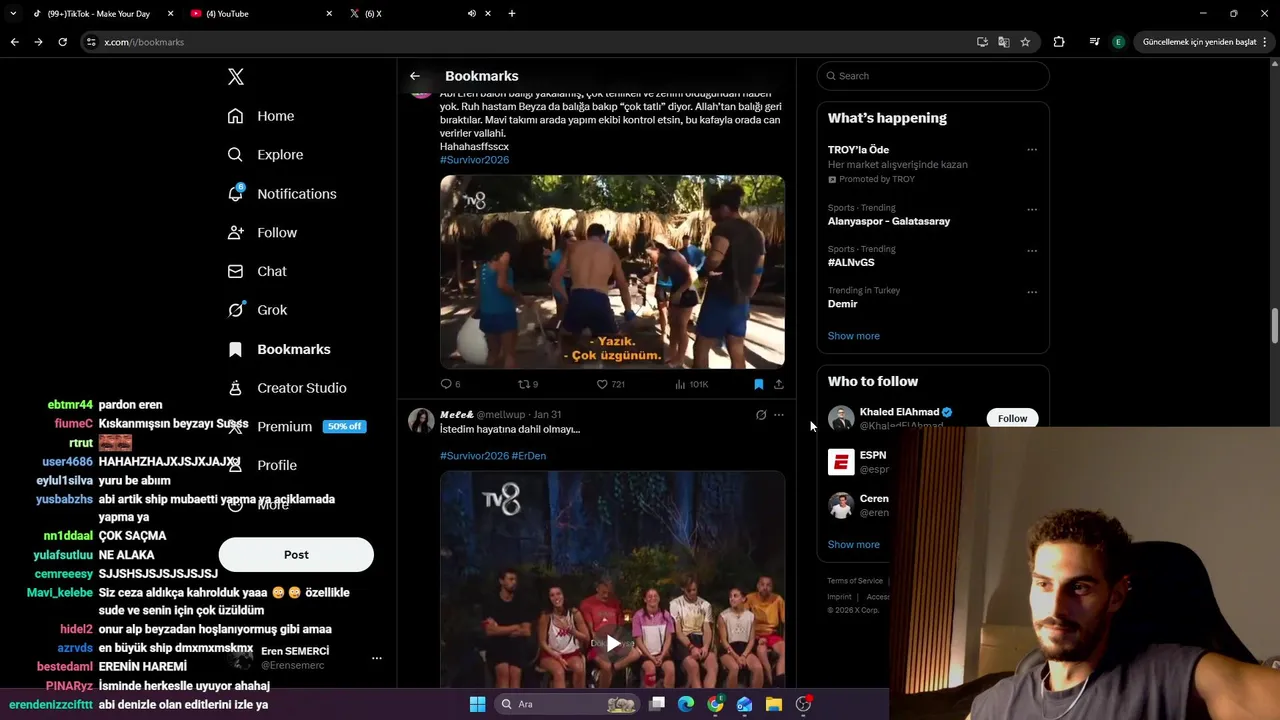Switch to the (4) YouTube tab

click(x=260, y=14)
